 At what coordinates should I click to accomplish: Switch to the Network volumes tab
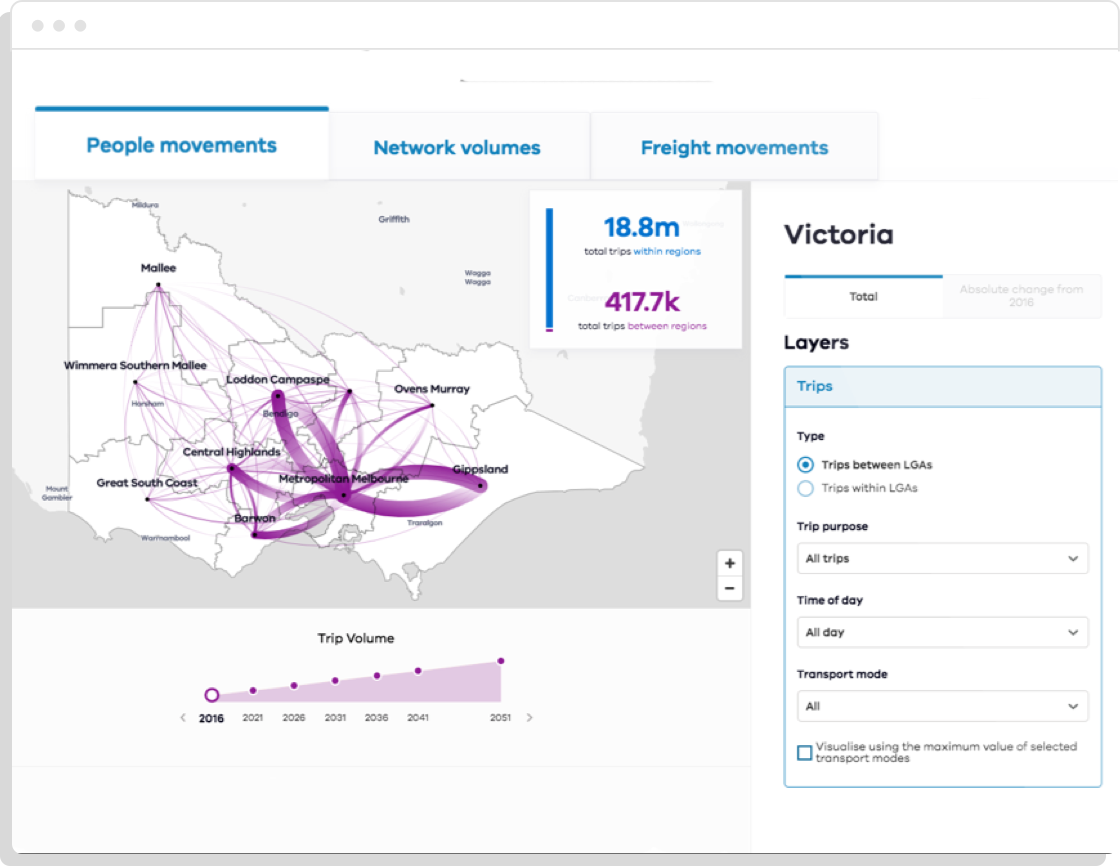[457, 146]
